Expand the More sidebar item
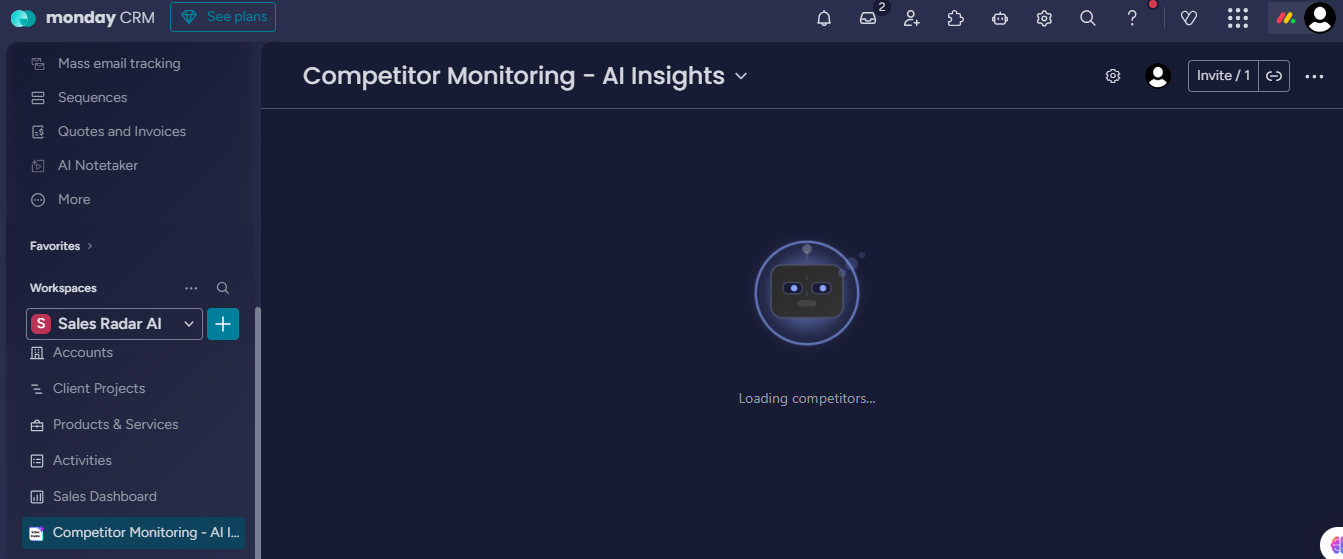The image size is (1343, 559). click(74, 199)
